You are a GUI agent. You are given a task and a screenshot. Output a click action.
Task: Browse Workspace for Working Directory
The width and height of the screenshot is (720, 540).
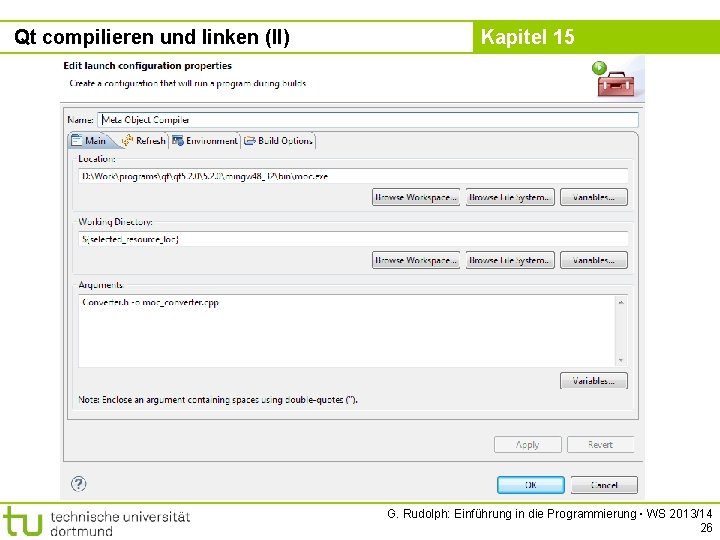[416, 260]
